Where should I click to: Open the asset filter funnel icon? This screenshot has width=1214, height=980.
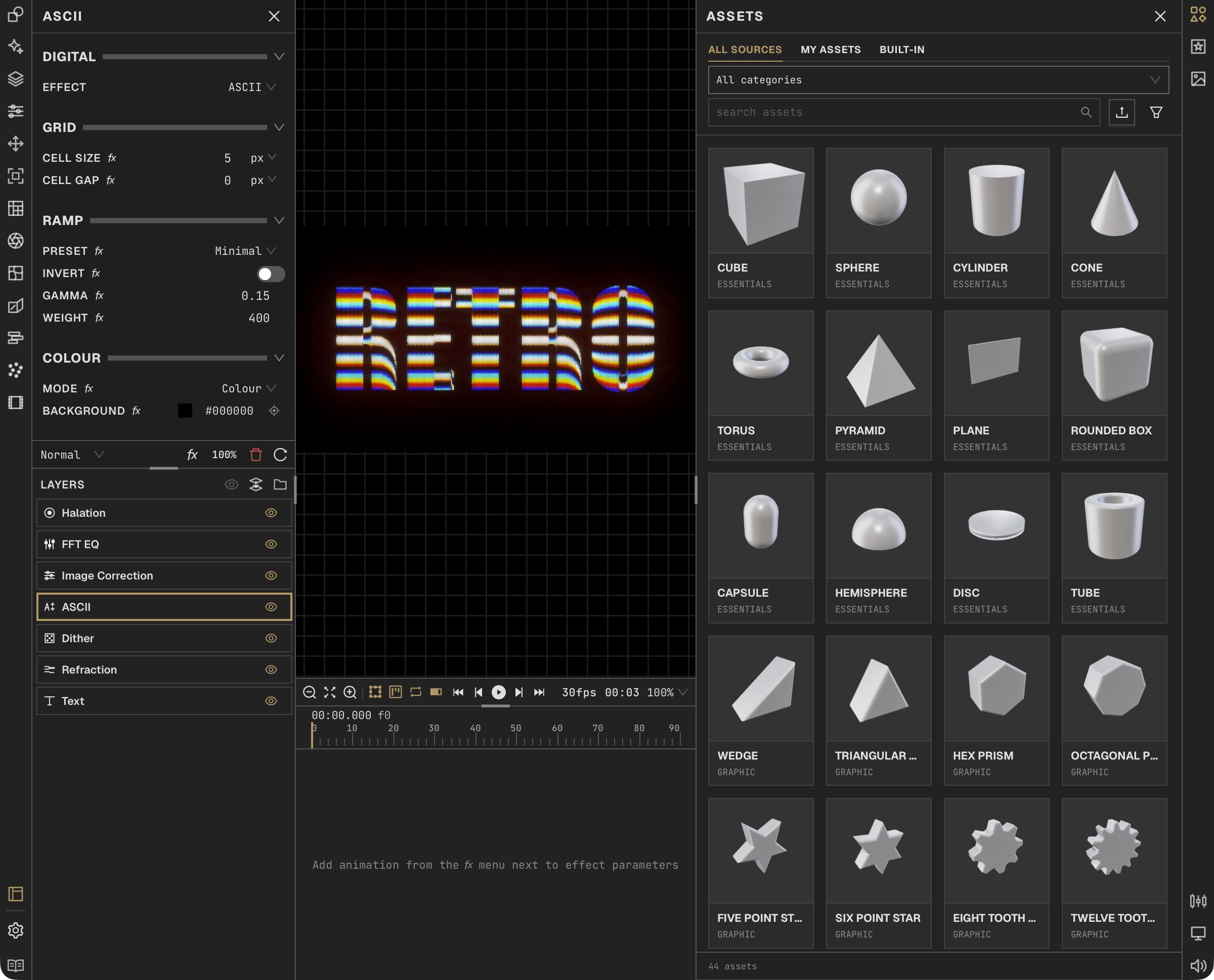coord(1156,112)
